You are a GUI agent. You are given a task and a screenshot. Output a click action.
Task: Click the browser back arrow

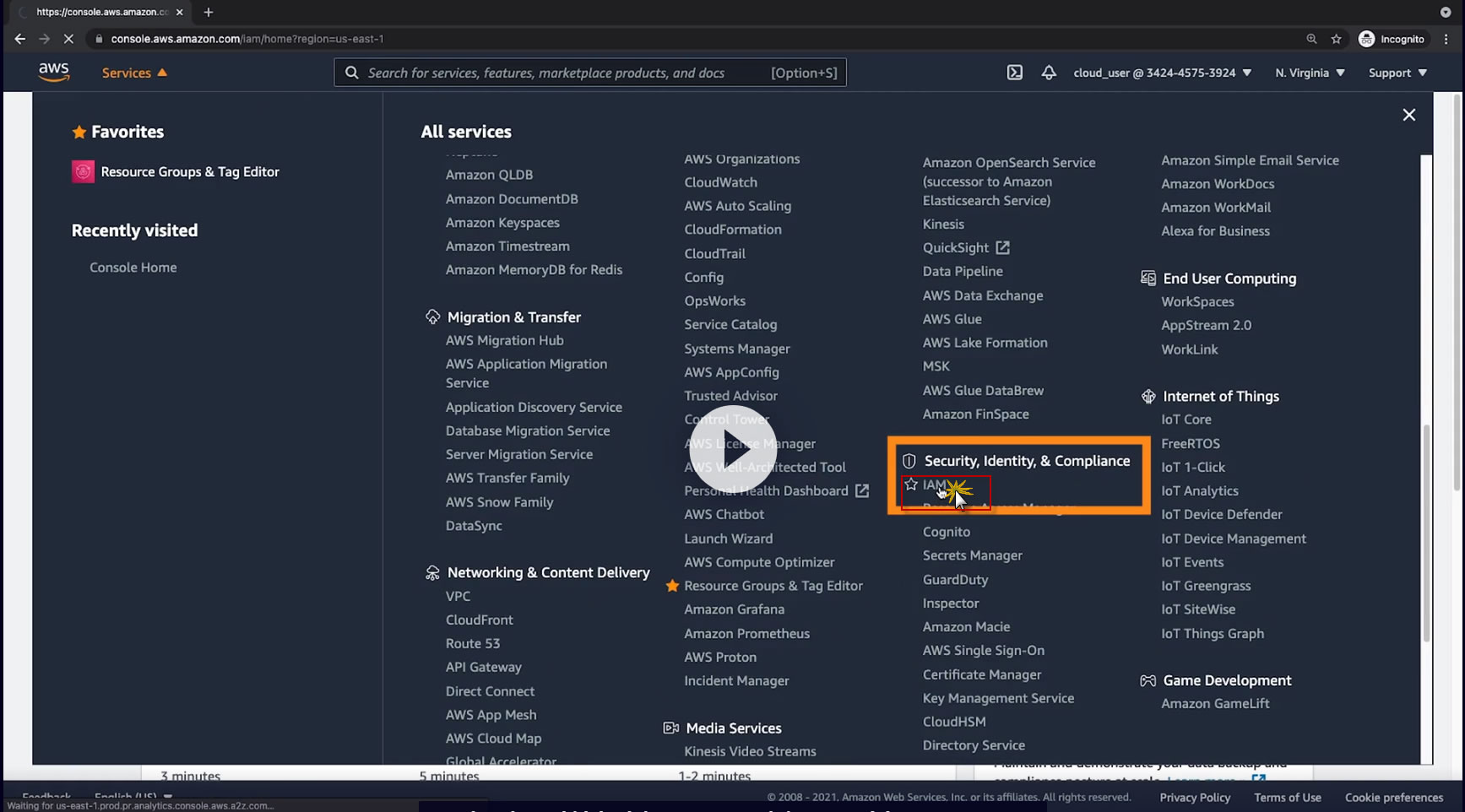coord(19,39)
